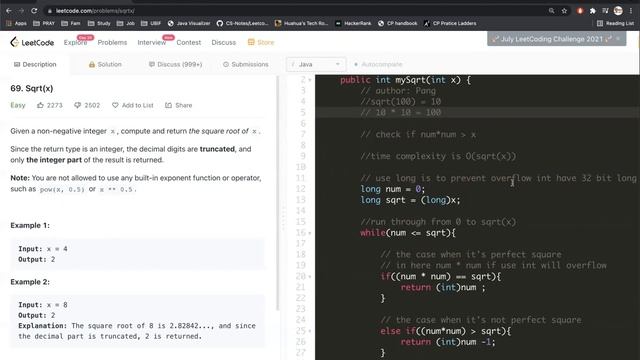Open the Extensions puzzle piece menu
This screenshot has height=360, width=640.
point(593,11)
